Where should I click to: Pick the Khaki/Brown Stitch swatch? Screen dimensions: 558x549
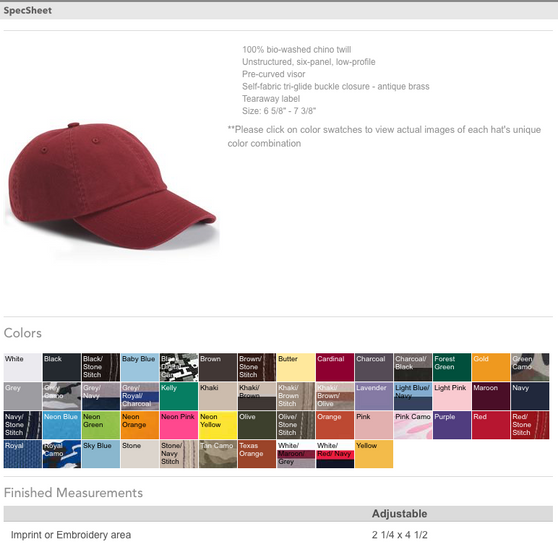(x=296, y=396)
